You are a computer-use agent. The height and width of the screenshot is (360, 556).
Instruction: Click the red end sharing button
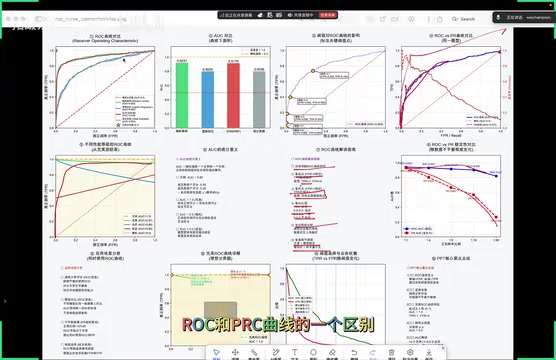(x=327, y=15)
